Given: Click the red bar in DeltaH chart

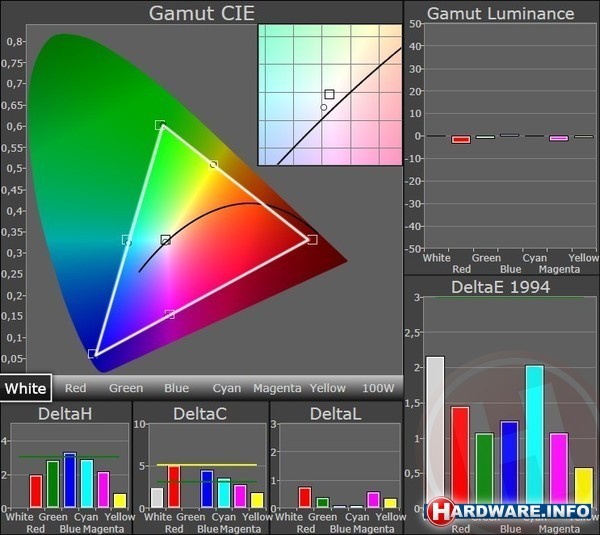Looking at the screenshot, I should point(36,491).
